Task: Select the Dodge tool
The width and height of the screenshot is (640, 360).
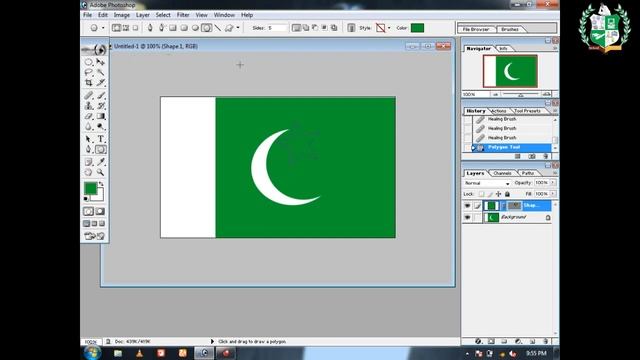Action: click(x=100, y=127)
